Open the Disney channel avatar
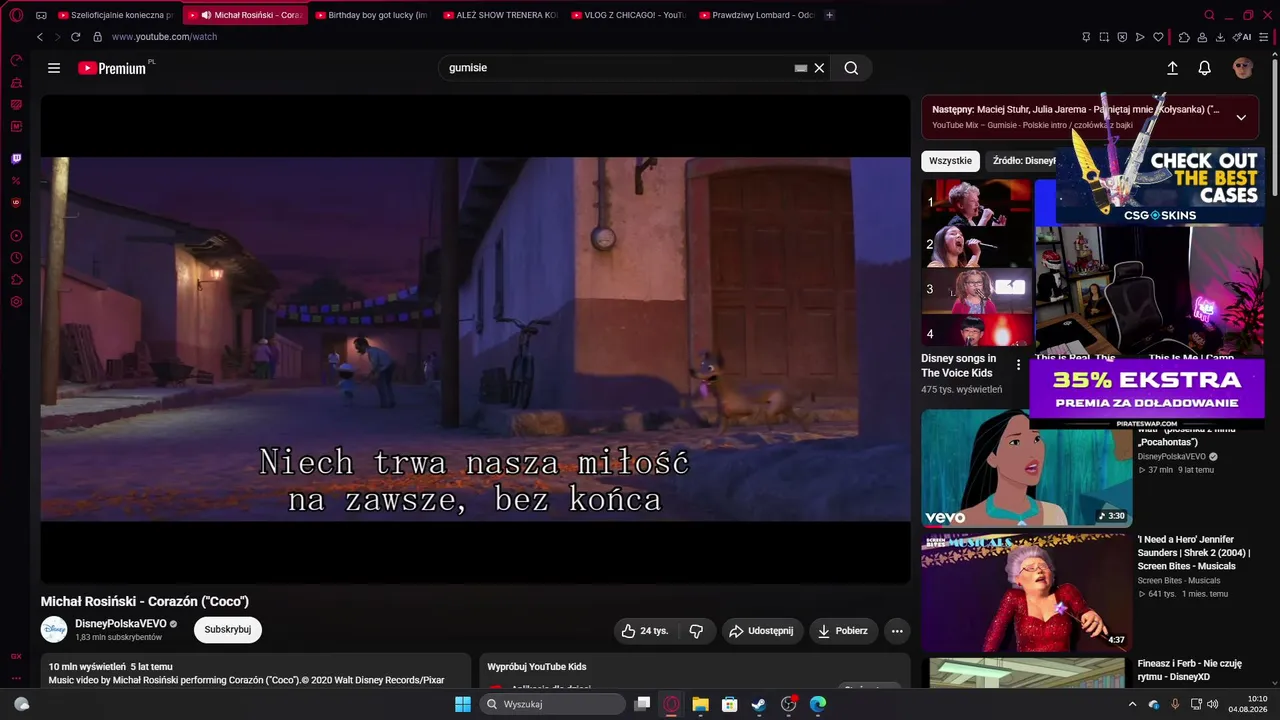This screenshot has width=1280, height=720. click(54, 630)
